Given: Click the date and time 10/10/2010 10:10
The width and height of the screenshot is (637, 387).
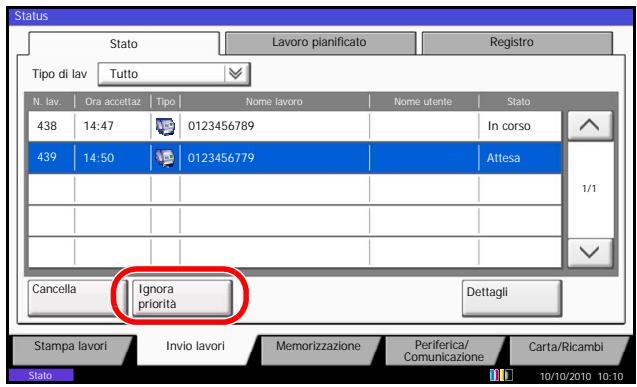Looking at the screenshot, I should pos(581,376).
